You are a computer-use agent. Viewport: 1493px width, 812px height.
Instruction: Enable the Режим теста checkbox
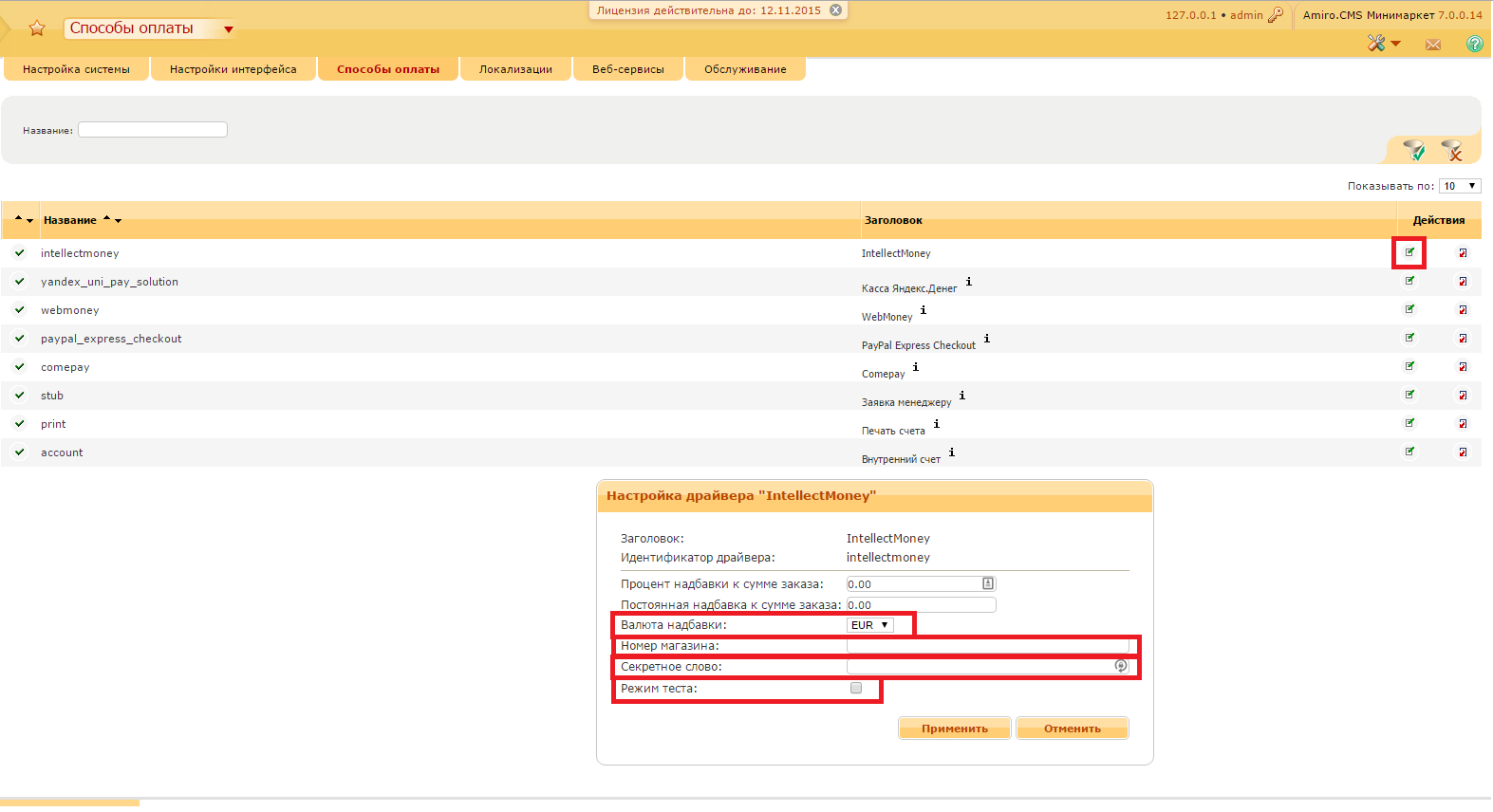856,689
